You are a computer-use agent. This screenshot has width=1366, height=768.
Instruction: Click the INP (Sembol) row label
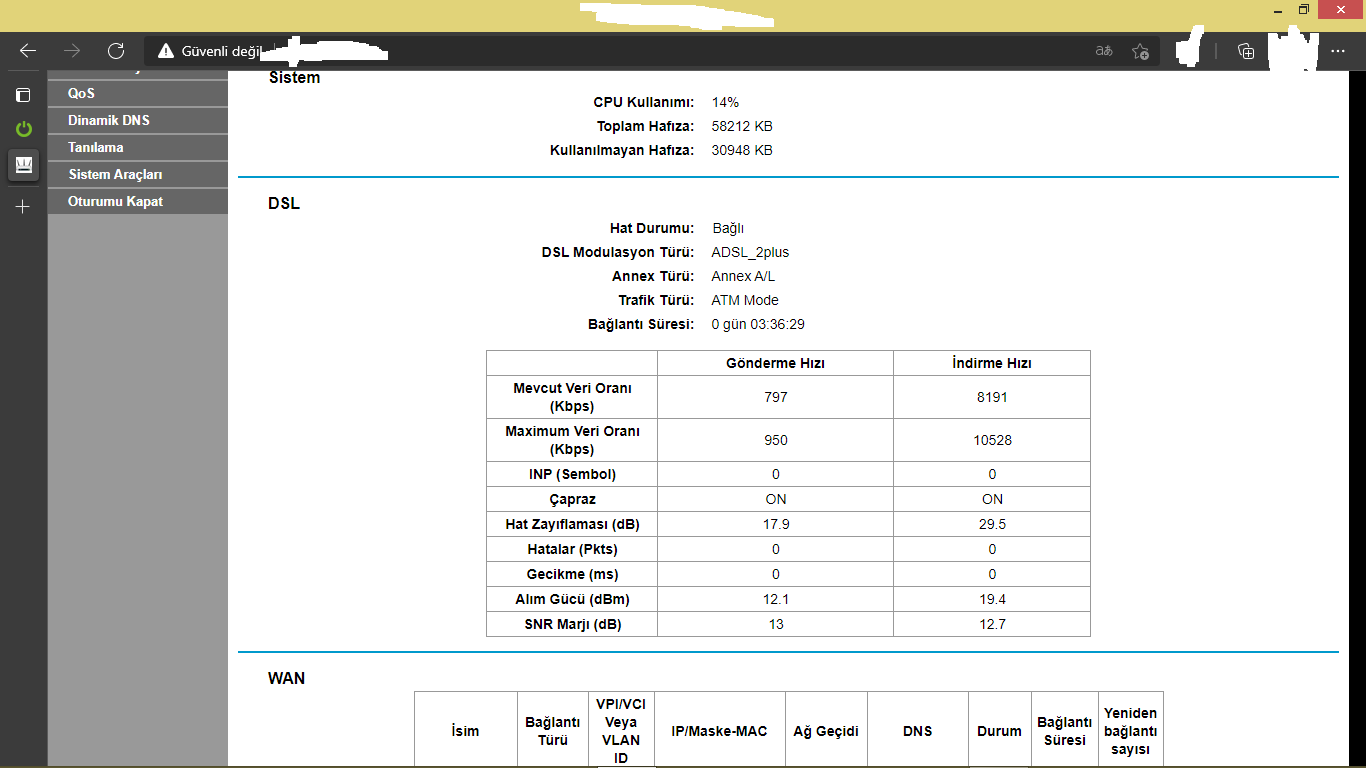coord(572,474)
